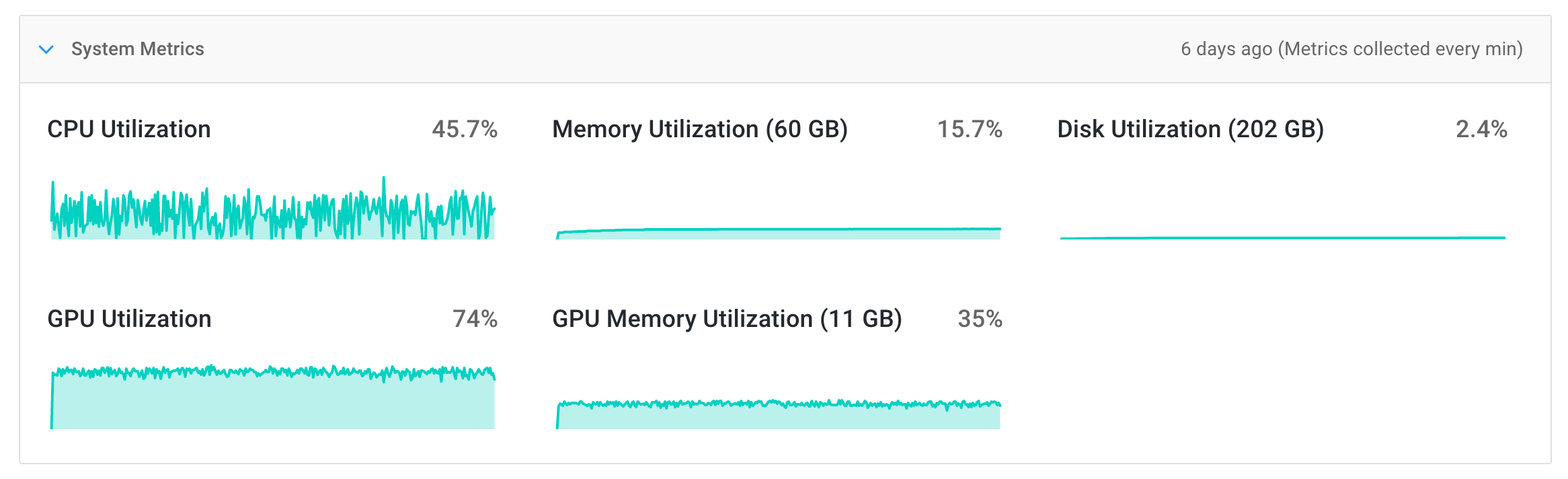Click the 74% GPU value
This screenshot has height=479, width=1568.
[475, 319]
